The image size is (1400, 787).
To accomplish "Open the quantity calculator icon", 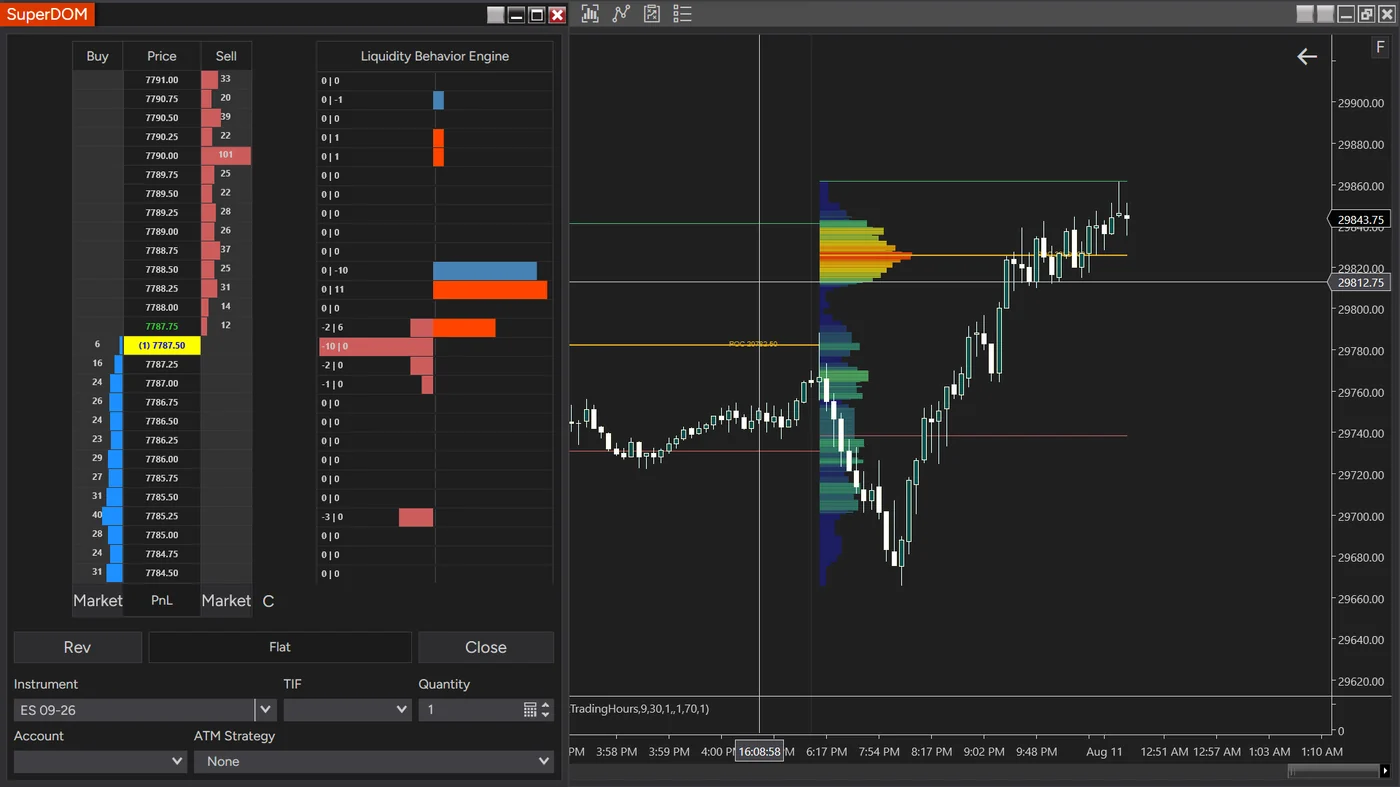I will coord(530,710).
